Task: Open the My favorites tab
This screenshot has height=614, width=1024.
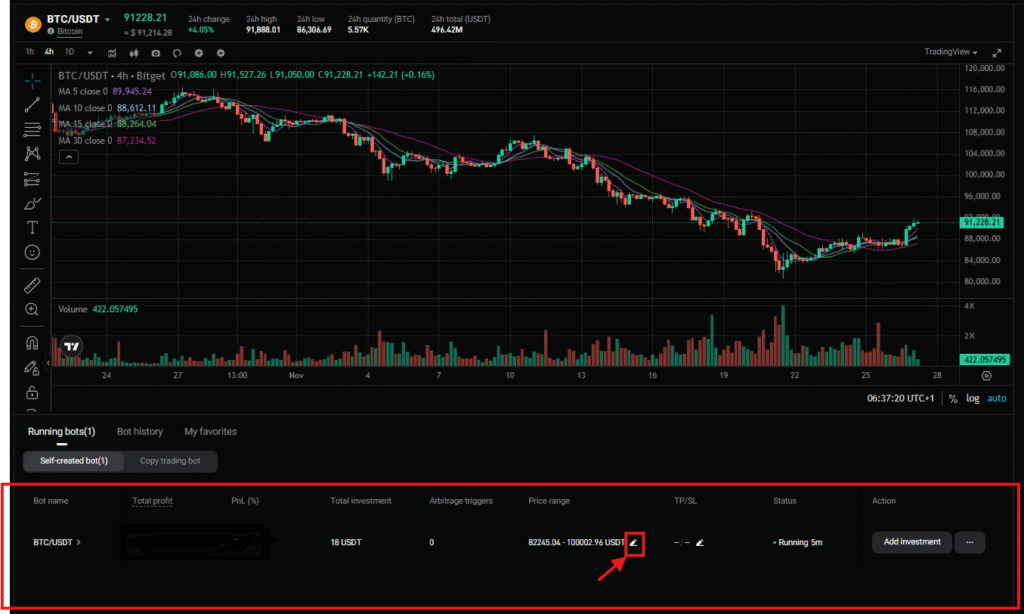Action: tap(210, 432)
